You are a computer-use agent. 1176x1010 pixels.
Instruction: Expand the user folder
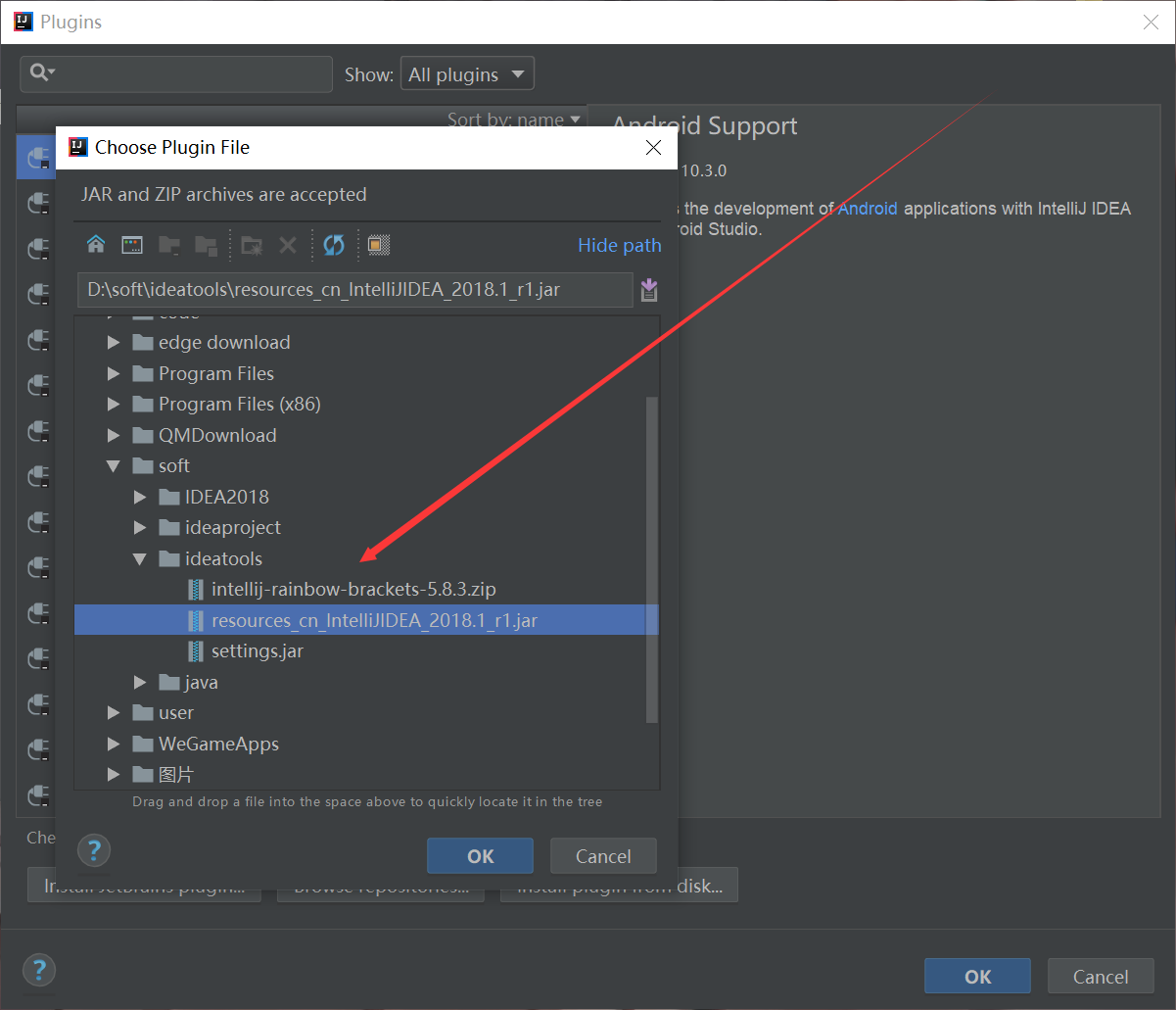[114, 712]
